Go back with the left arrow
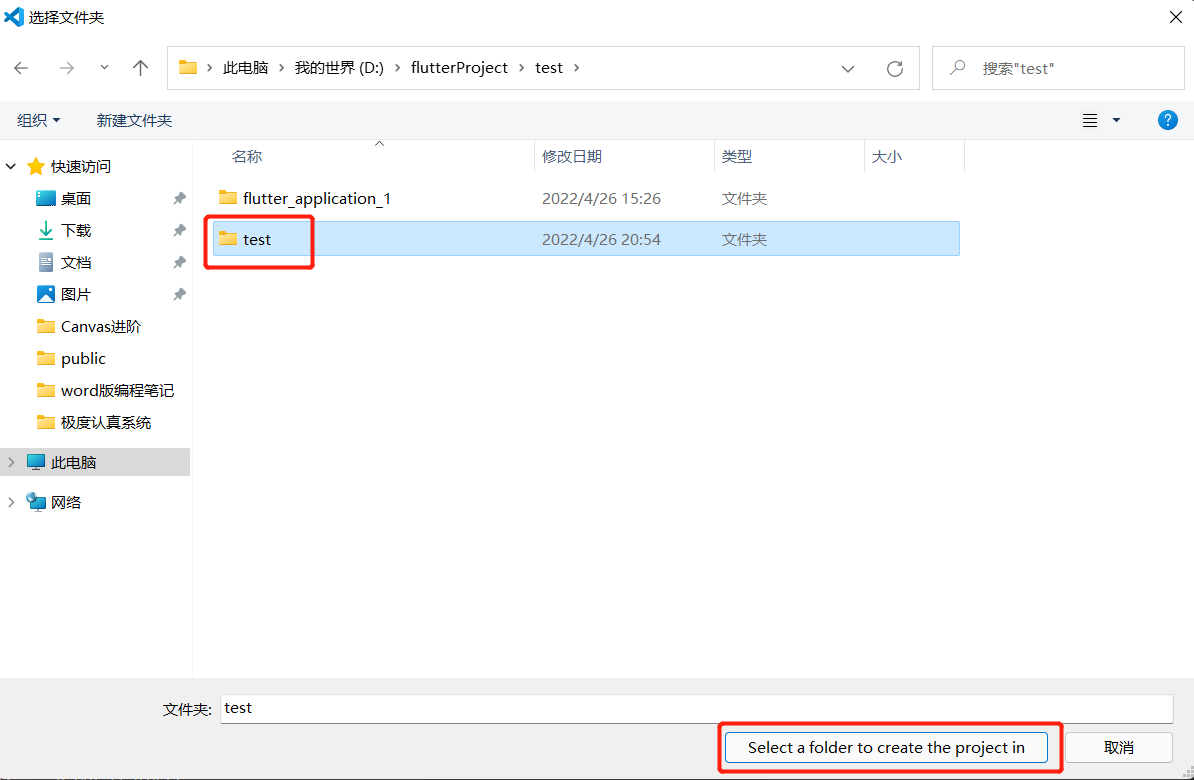Viewport: 1194px width, 780px height. pyautogui.click(x=21, y=68)
